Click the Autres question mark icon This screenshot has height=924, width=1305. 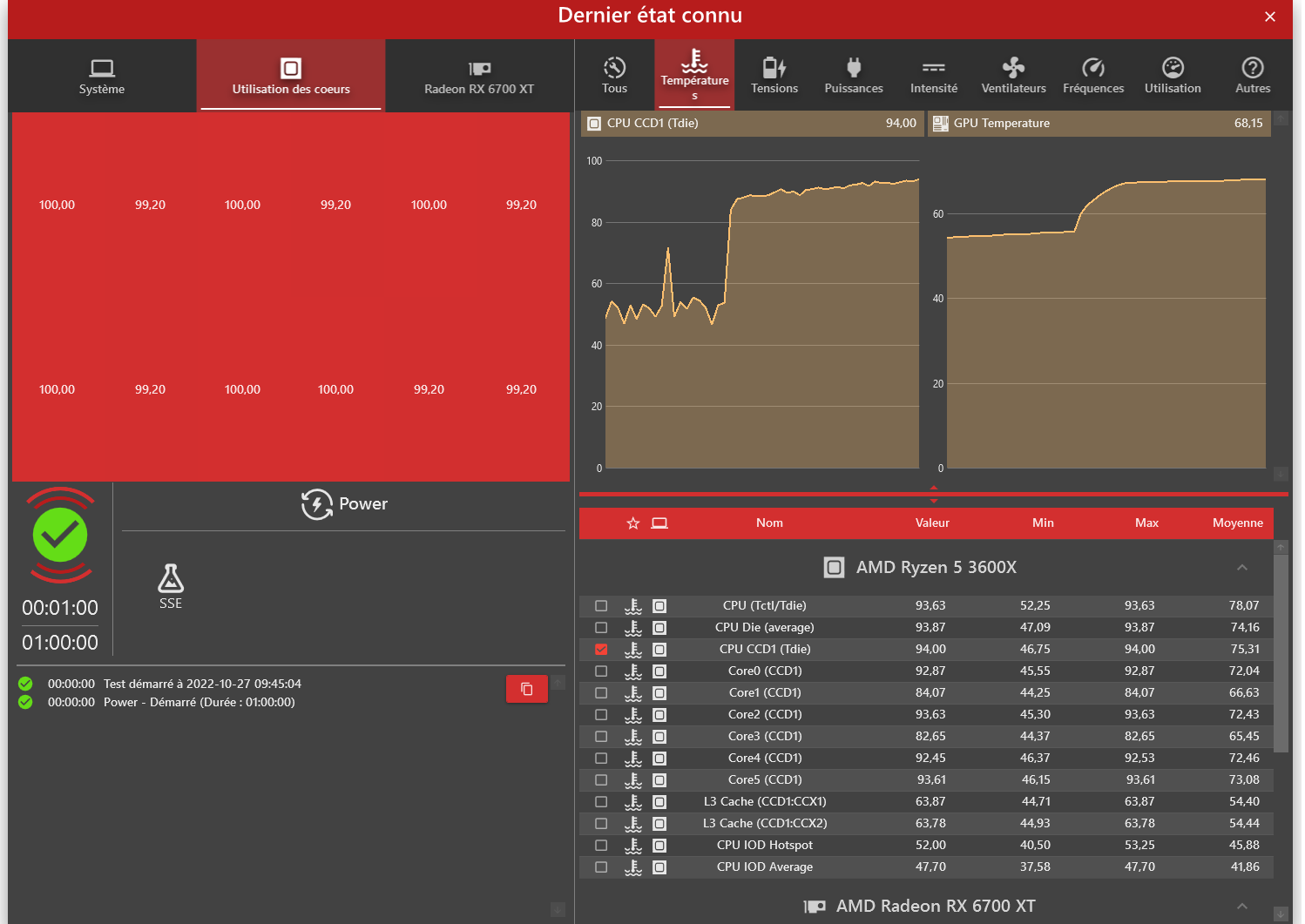(x=1253, y=67)
